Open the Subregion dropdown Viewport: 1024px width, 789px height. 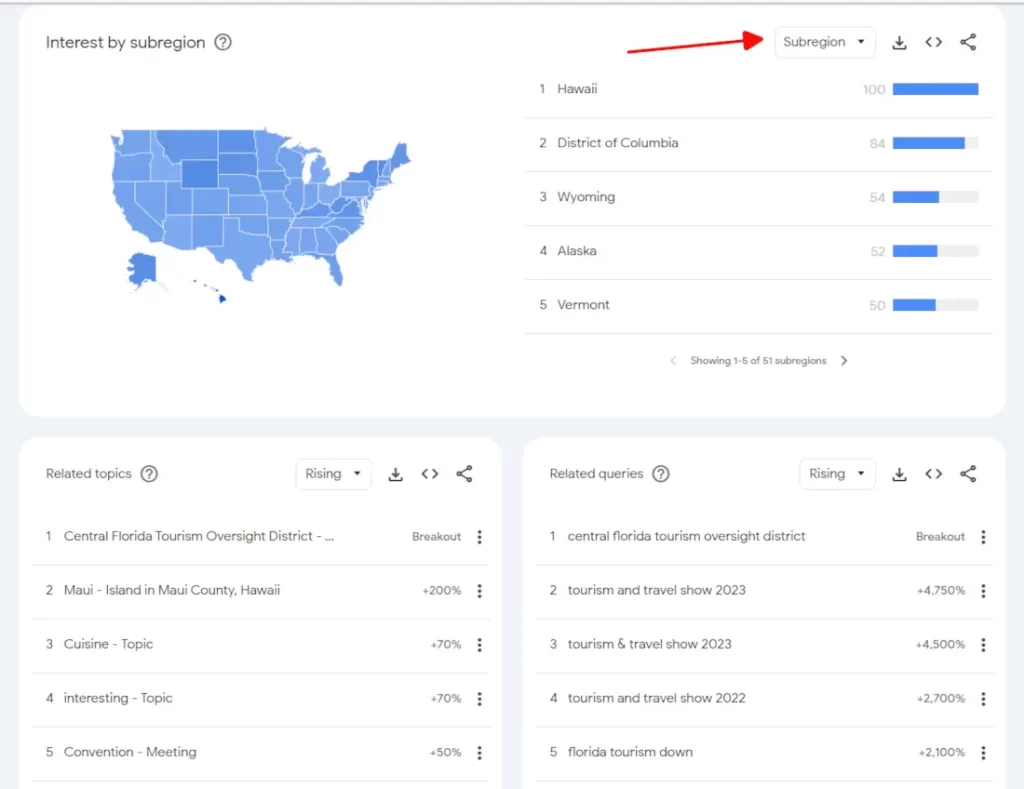tap(824, 42)
